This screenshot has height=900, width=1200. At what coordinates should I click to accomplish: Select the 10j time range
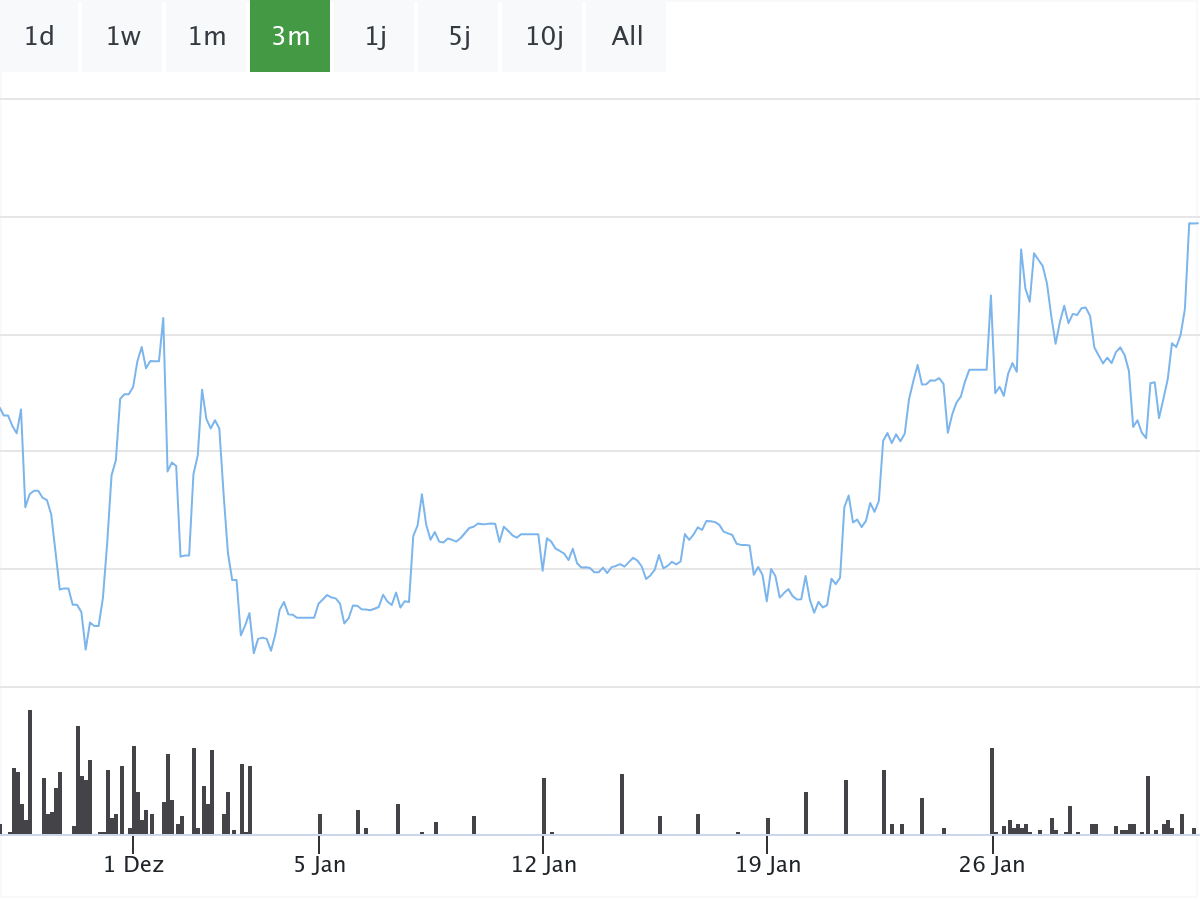coord(544,36)
